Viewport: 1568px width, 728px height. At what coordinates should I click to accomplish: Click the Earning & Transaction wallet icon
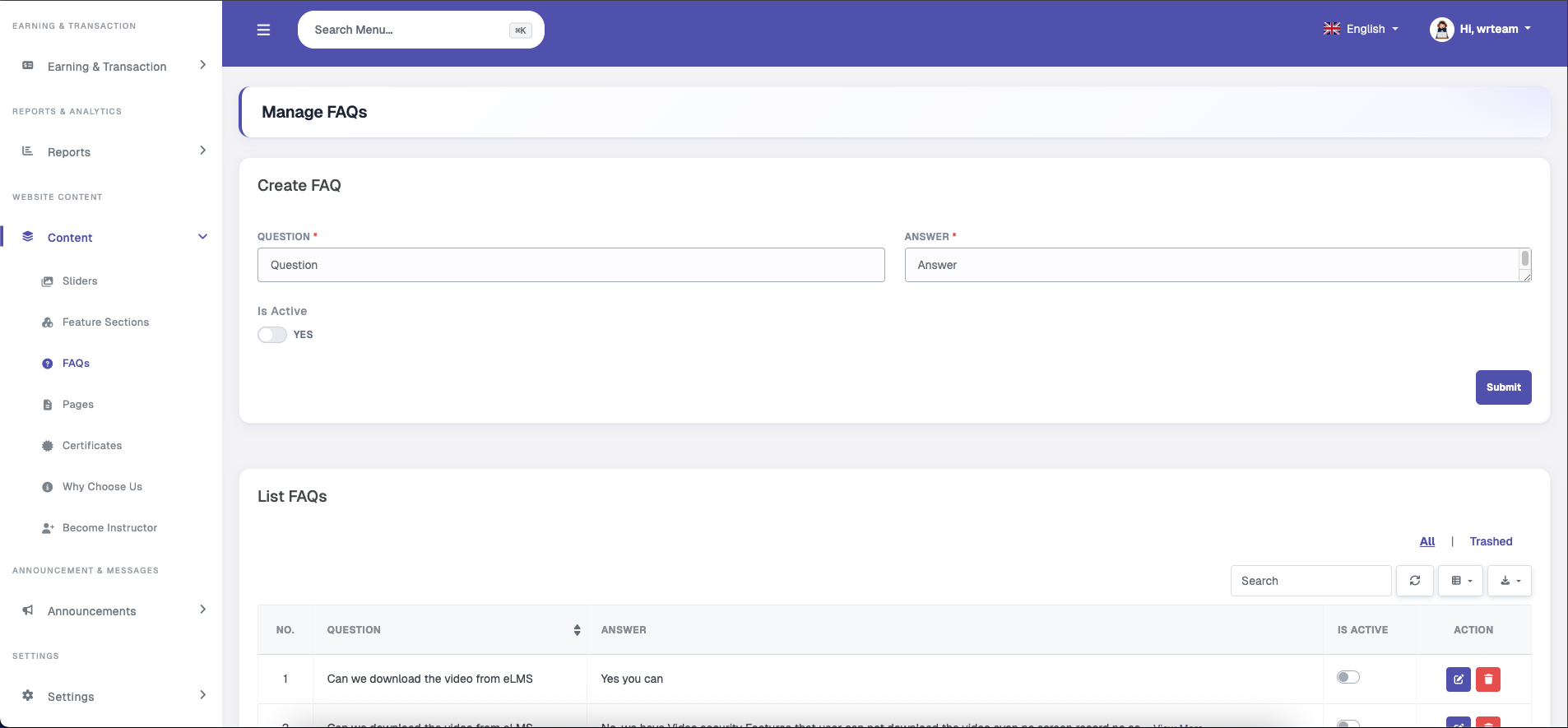tap(28, 66)
